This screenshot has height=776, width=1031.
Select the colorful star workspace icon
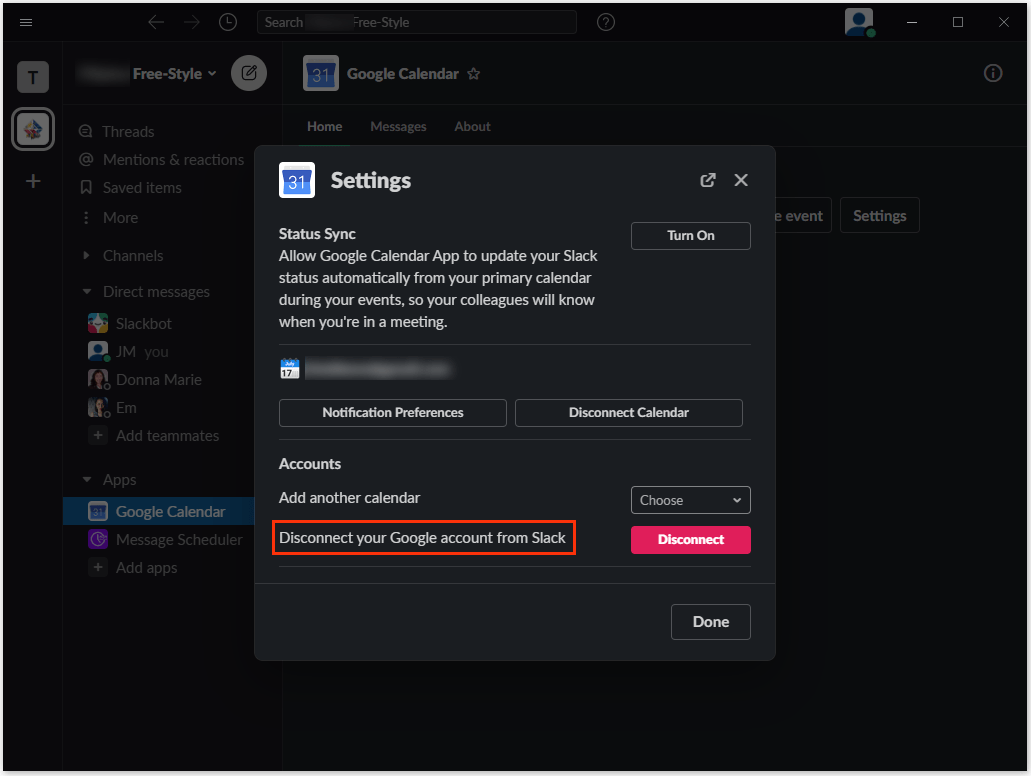click(x=33, y=129)
